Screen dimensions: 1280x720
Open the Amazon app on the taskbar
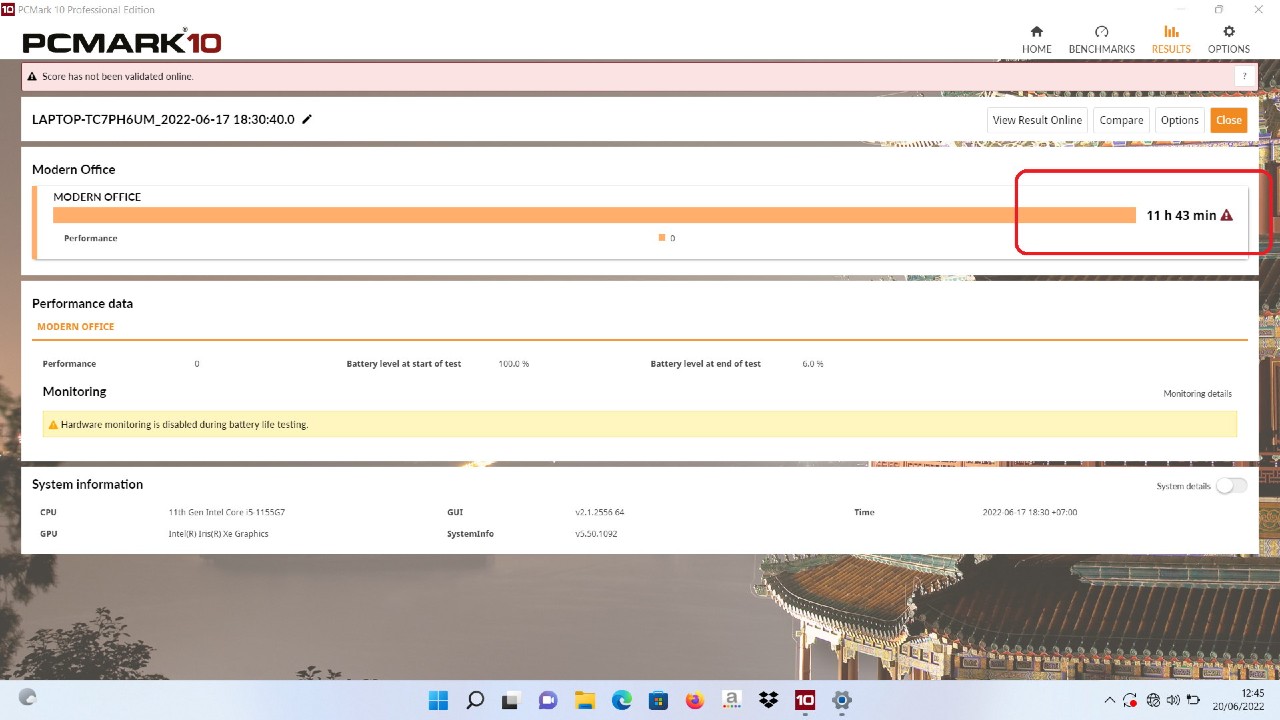731,700
